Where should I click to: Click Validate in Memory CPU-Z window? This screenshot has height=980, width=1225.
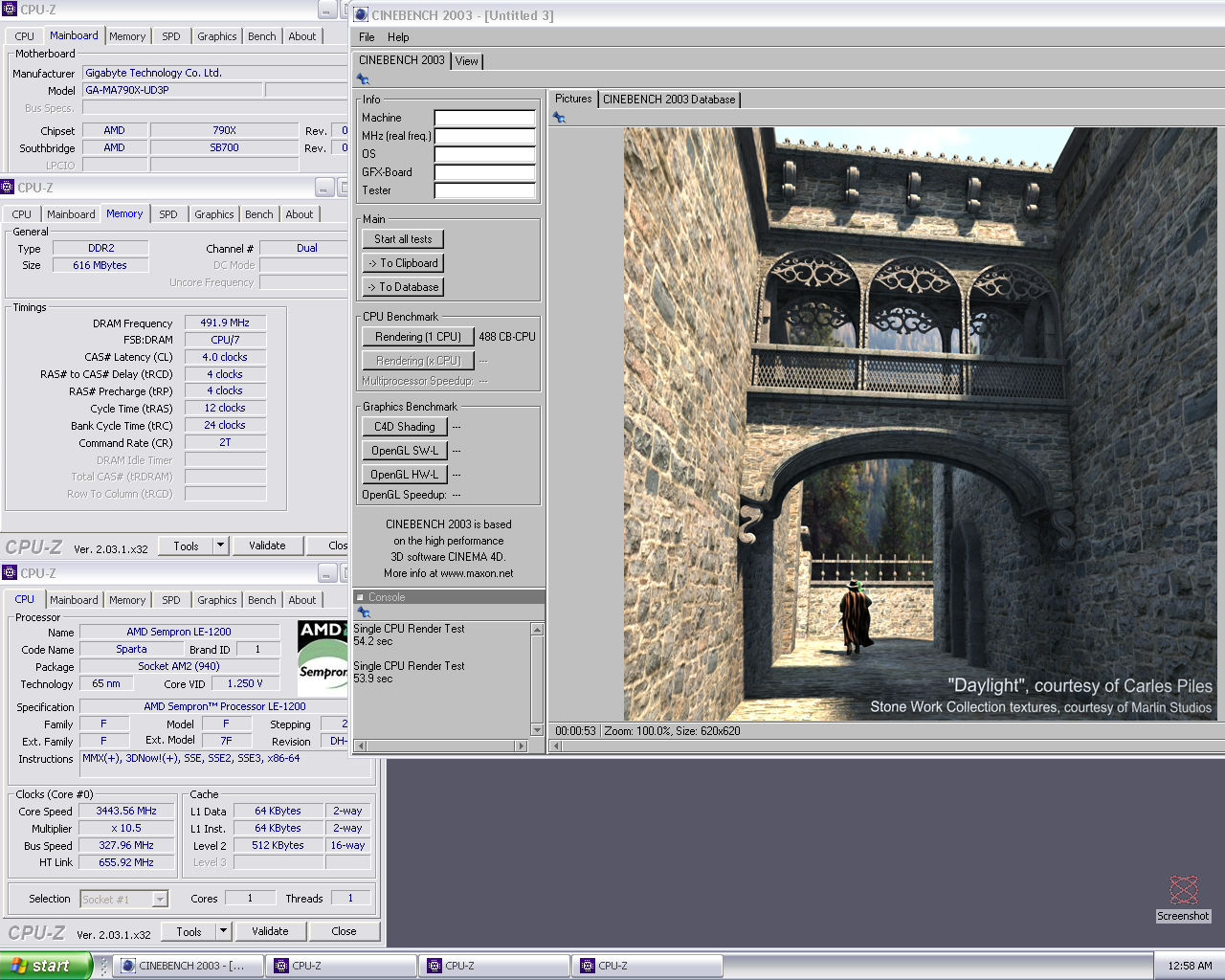pos(267,546)
